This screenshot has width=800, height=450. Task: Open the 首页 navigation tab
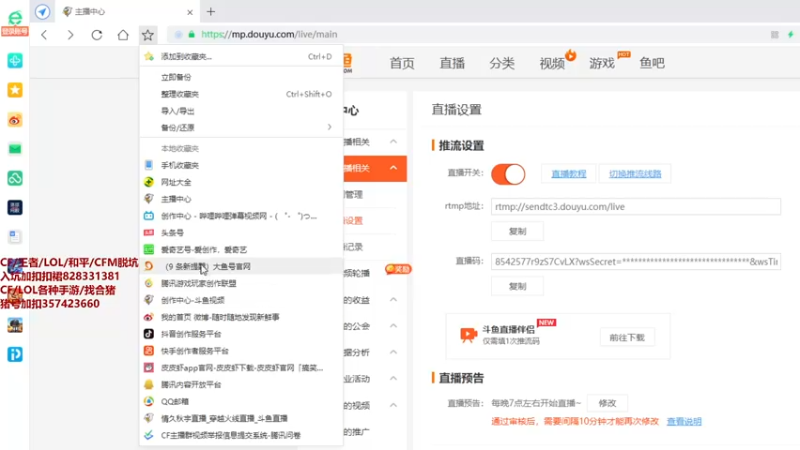coord(402,63)
